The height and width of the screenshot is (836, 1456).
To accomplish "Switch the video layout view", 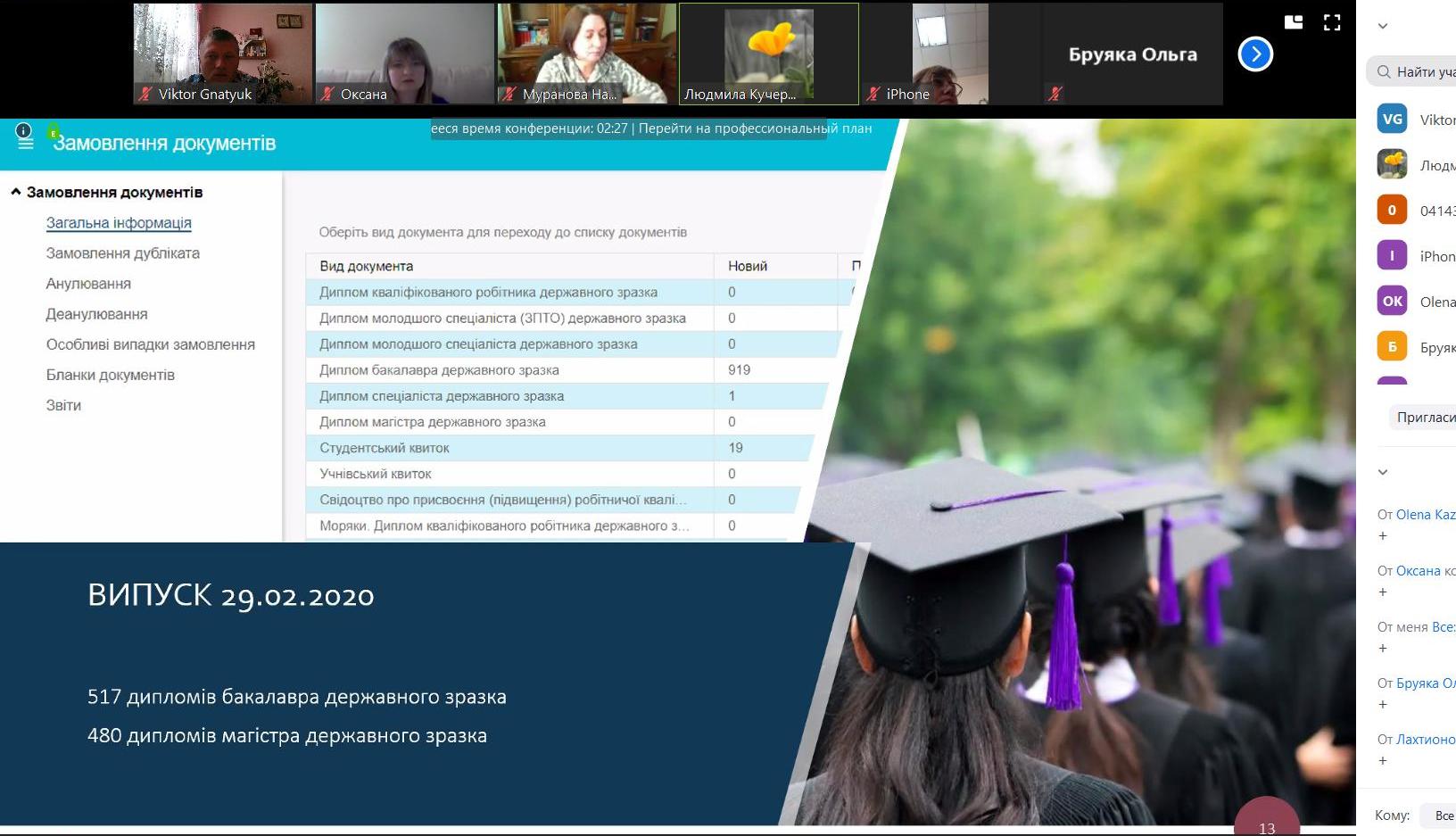I will click(1294, 23).
